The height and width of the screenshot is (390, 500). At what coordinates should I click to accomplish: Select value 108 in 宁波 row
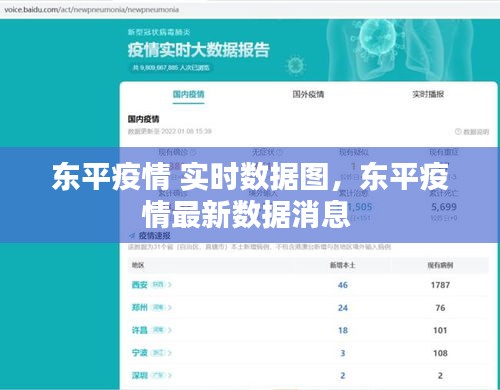(440, 353)
